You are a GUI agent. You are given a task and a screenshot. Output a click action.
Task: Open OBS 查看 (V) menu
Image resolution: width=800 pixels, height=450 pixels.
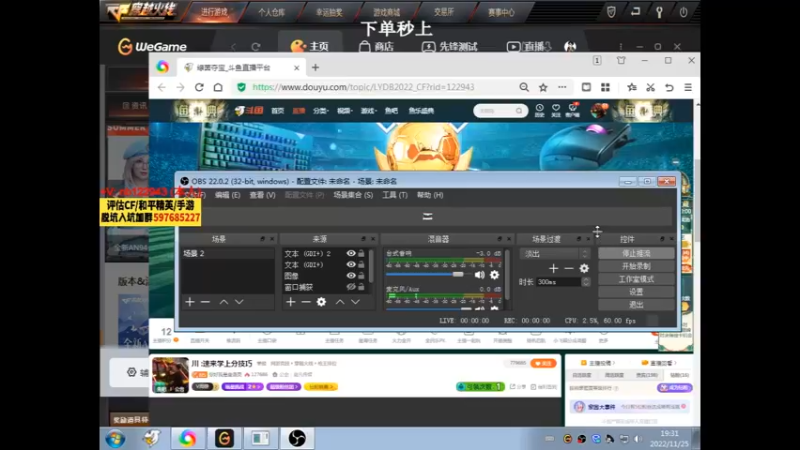(262, 195)
